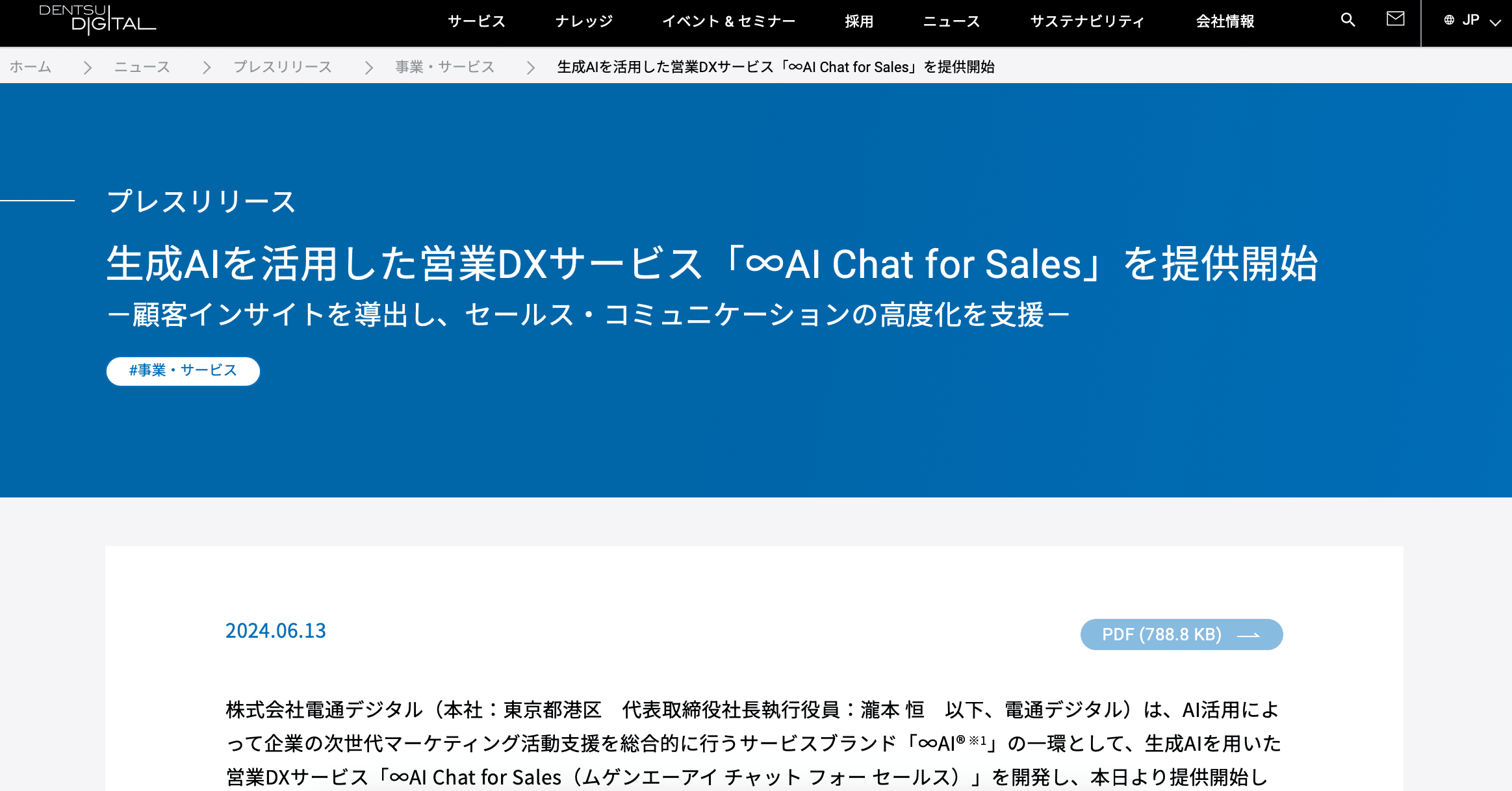Go to ホーム breadcrumb link
Viewport: 1512px width, 791px height.
click(x=31, y=67)
